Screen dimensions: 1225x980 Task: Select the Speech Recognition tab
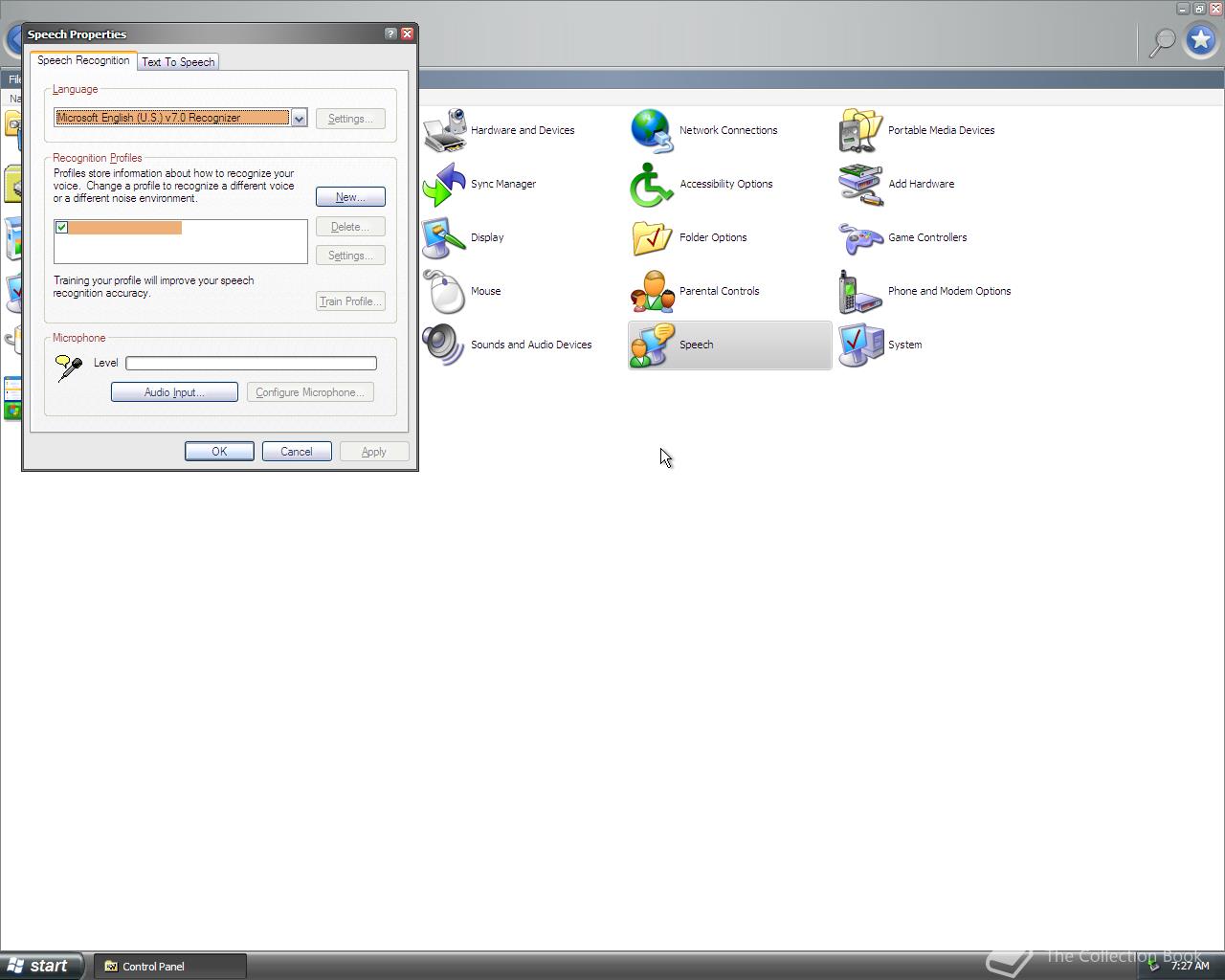(83, 60)
